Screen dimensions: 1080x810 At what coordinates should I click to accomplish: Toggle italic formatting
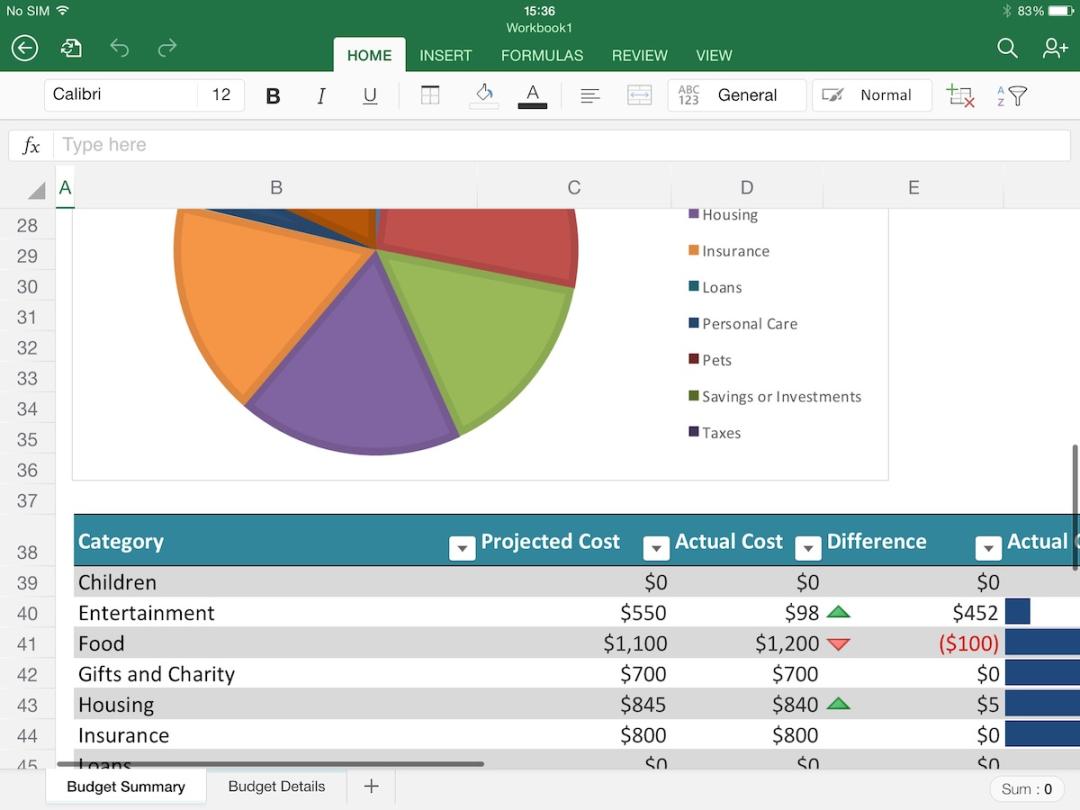(321, 96)
